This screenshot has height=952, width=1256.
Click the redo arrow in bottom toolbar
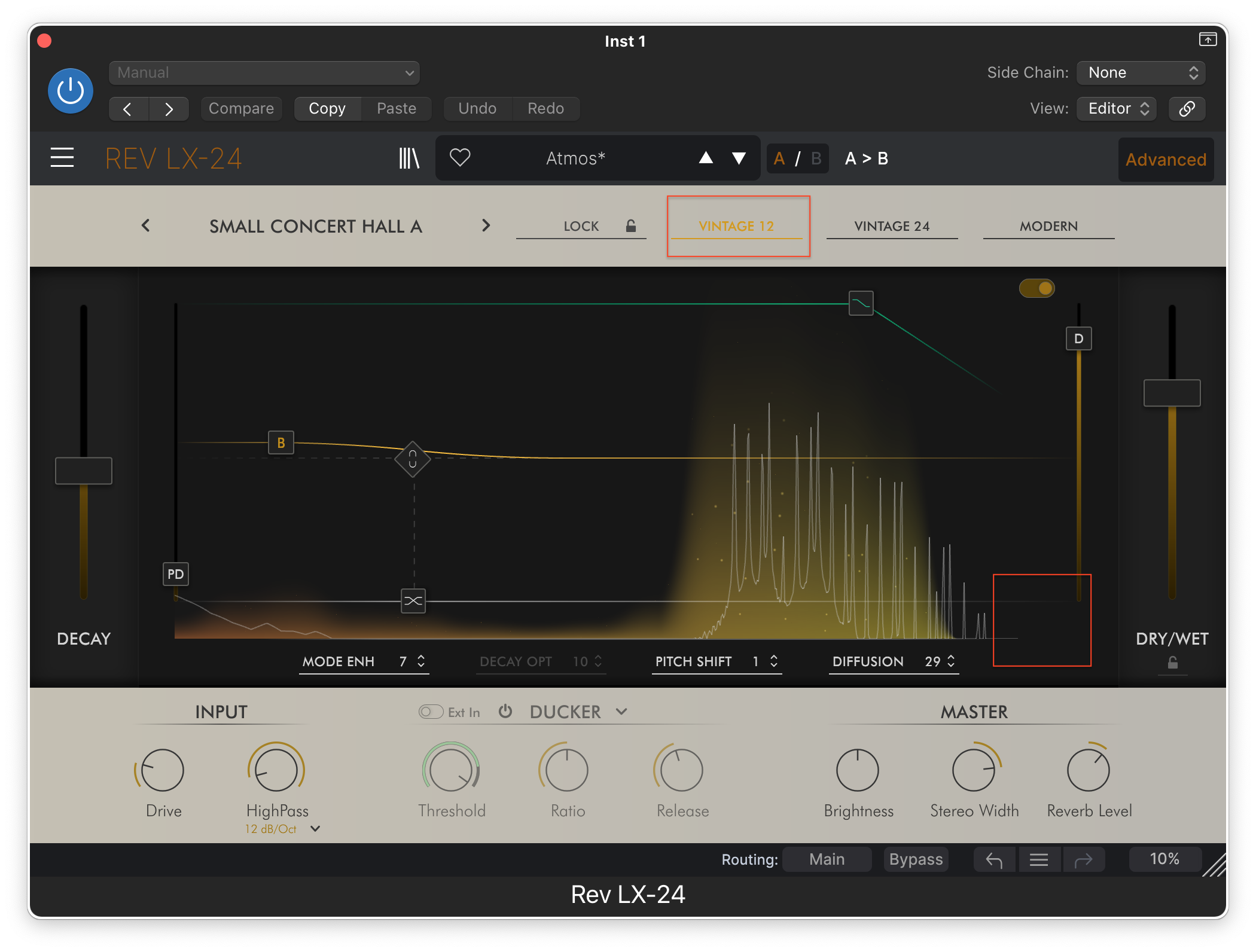click(x=1083, y=860)
